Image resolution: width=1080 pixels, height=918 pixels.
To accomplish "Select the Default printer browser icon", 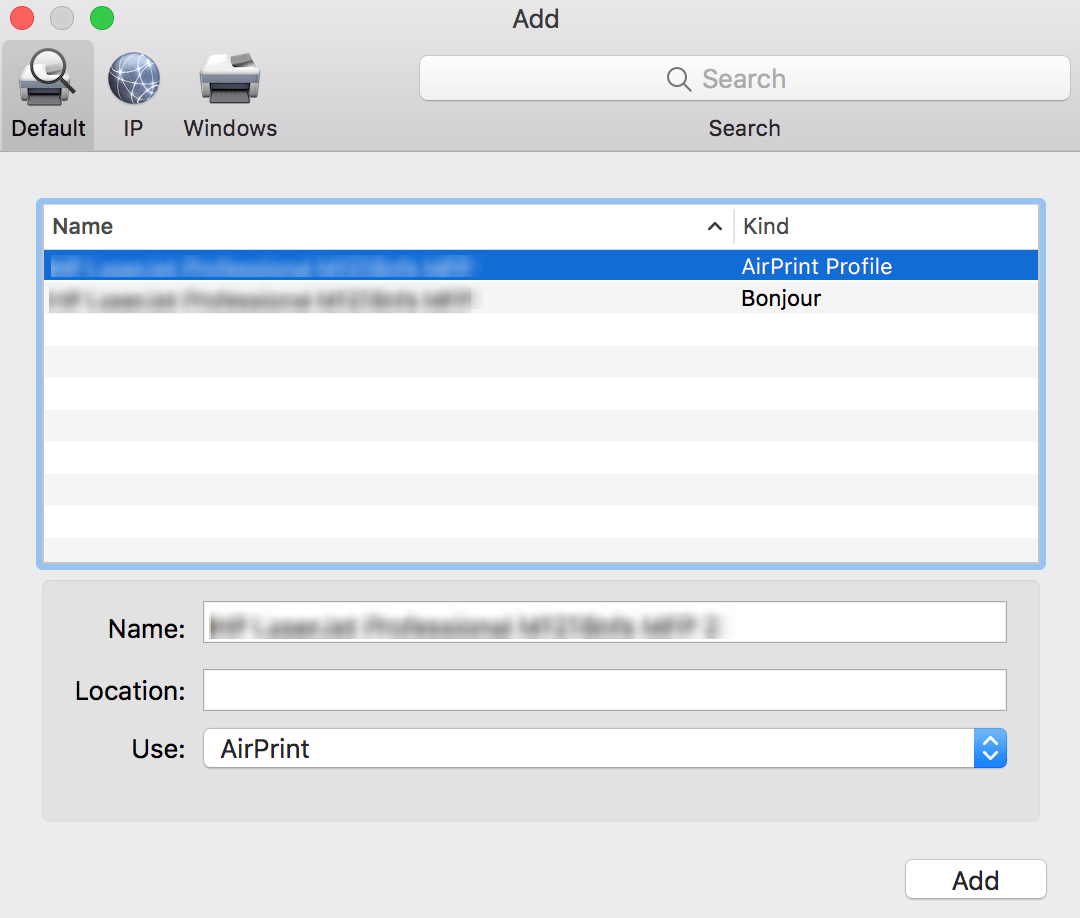I will click(x=47, y=93).
